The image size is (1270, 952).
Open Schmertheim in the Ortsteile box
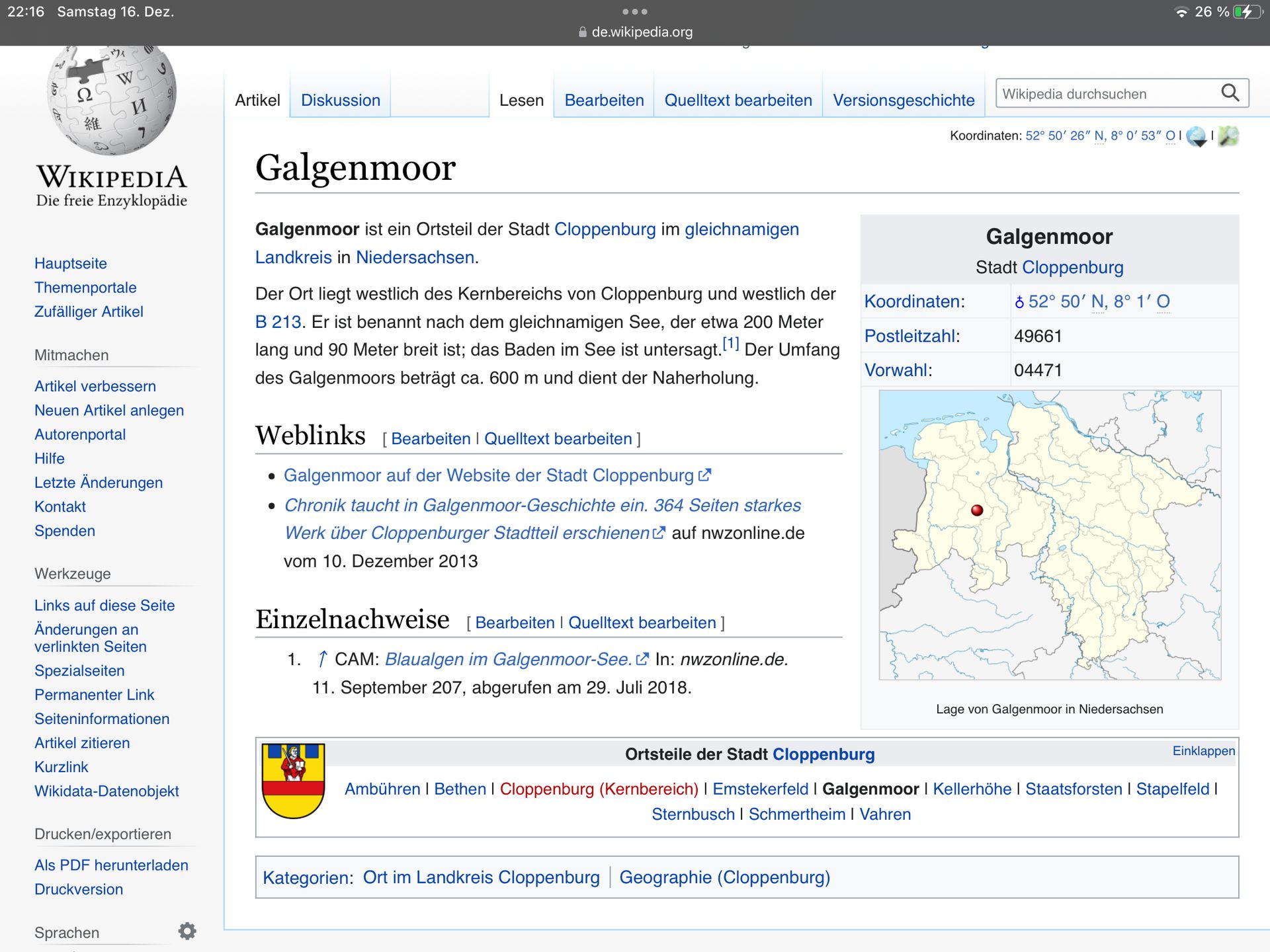(x=797, y=814)
